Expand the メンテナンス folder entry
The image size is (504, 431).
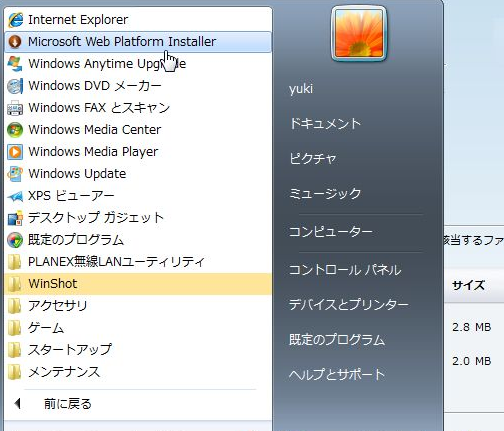(x=138, y=372)
